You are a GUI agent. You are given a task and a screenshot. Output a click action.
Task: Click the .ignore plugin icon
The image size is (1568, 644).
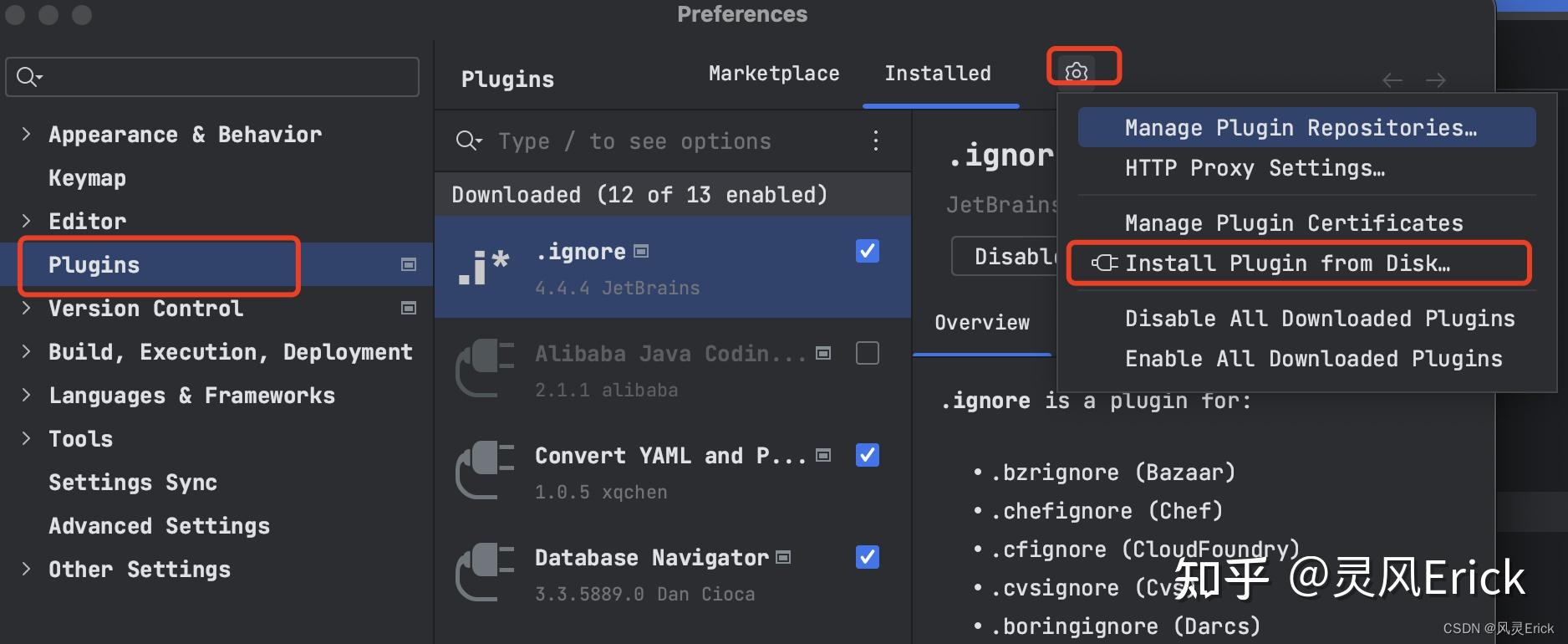481,266
